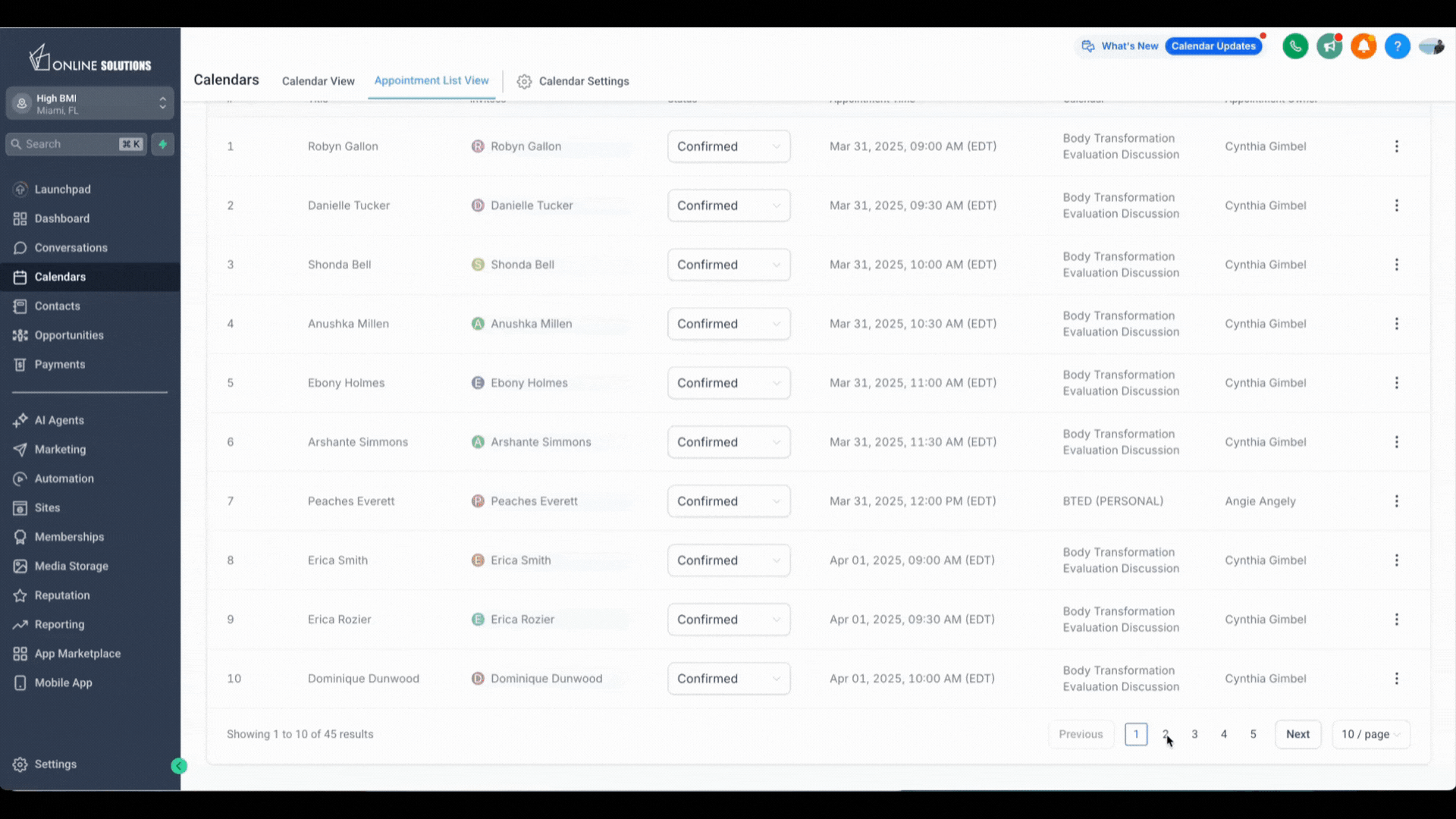Open status dropdown for Robyn Gallon
The height and width of the screenshot is (819, 1456).
click(x=729, y=146)
